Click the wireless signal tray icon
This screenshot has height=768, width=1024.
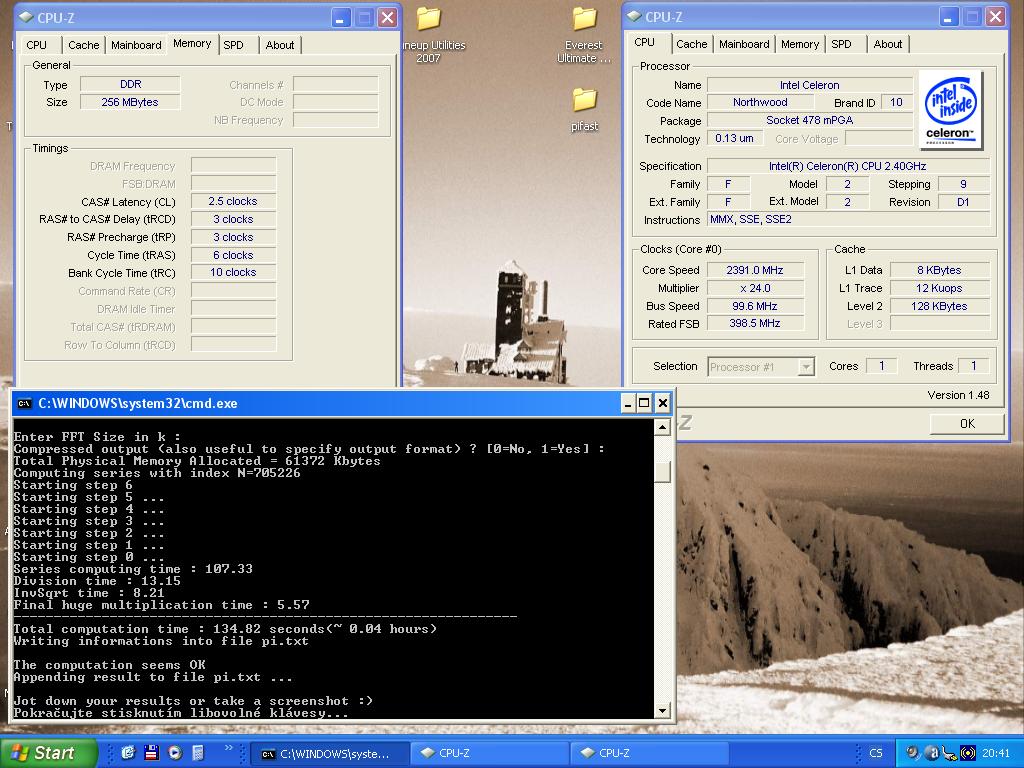[968, 753]
